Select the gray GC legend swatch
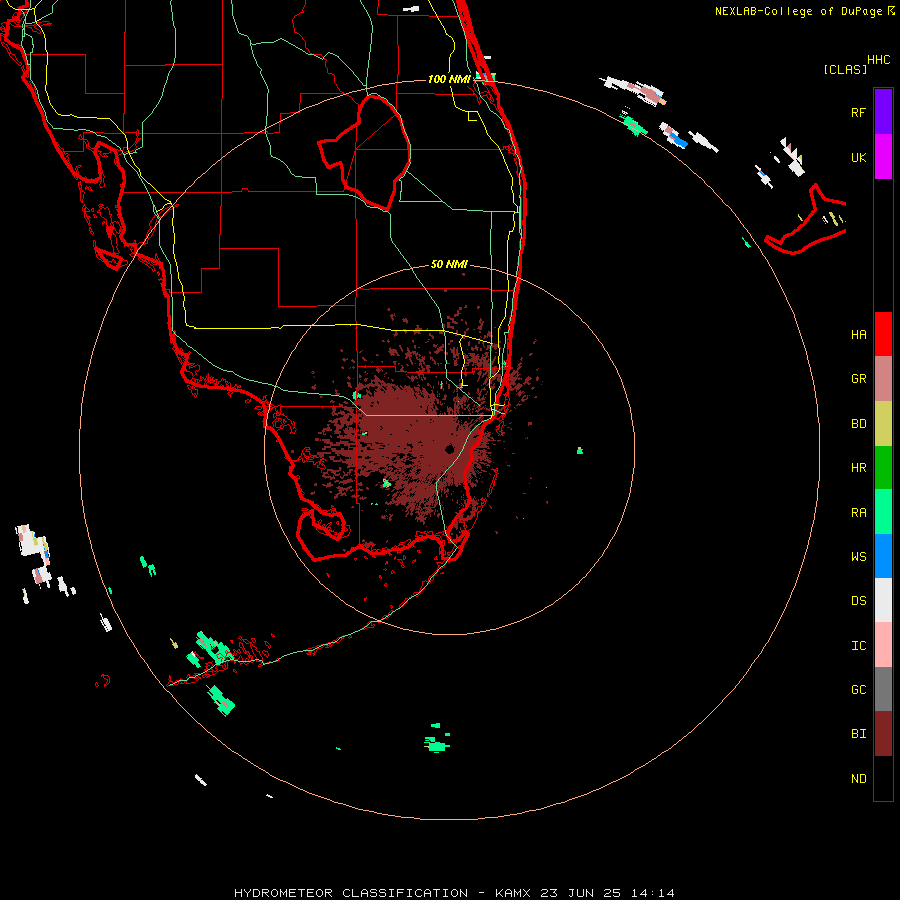This screenshot has width=900, height=900. 883,689
